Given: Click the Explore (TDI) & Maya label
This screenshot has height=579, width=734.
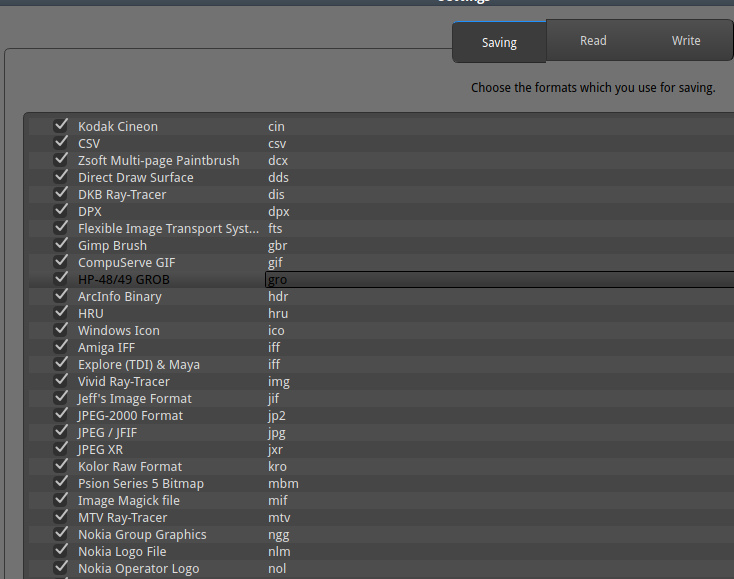Looking at the screenshot, I should 139,365.
